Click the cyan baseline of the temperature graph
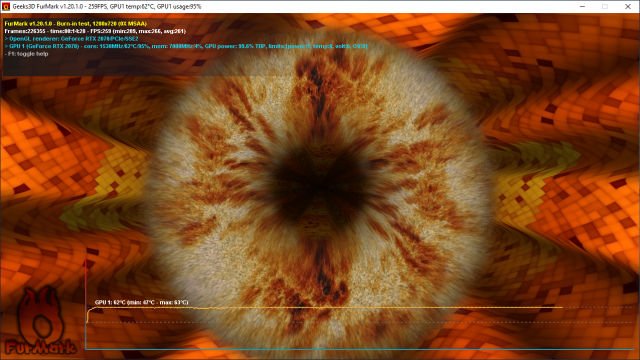Image resolution: width=640 pixels, height=360 pixels. [359, 349]
